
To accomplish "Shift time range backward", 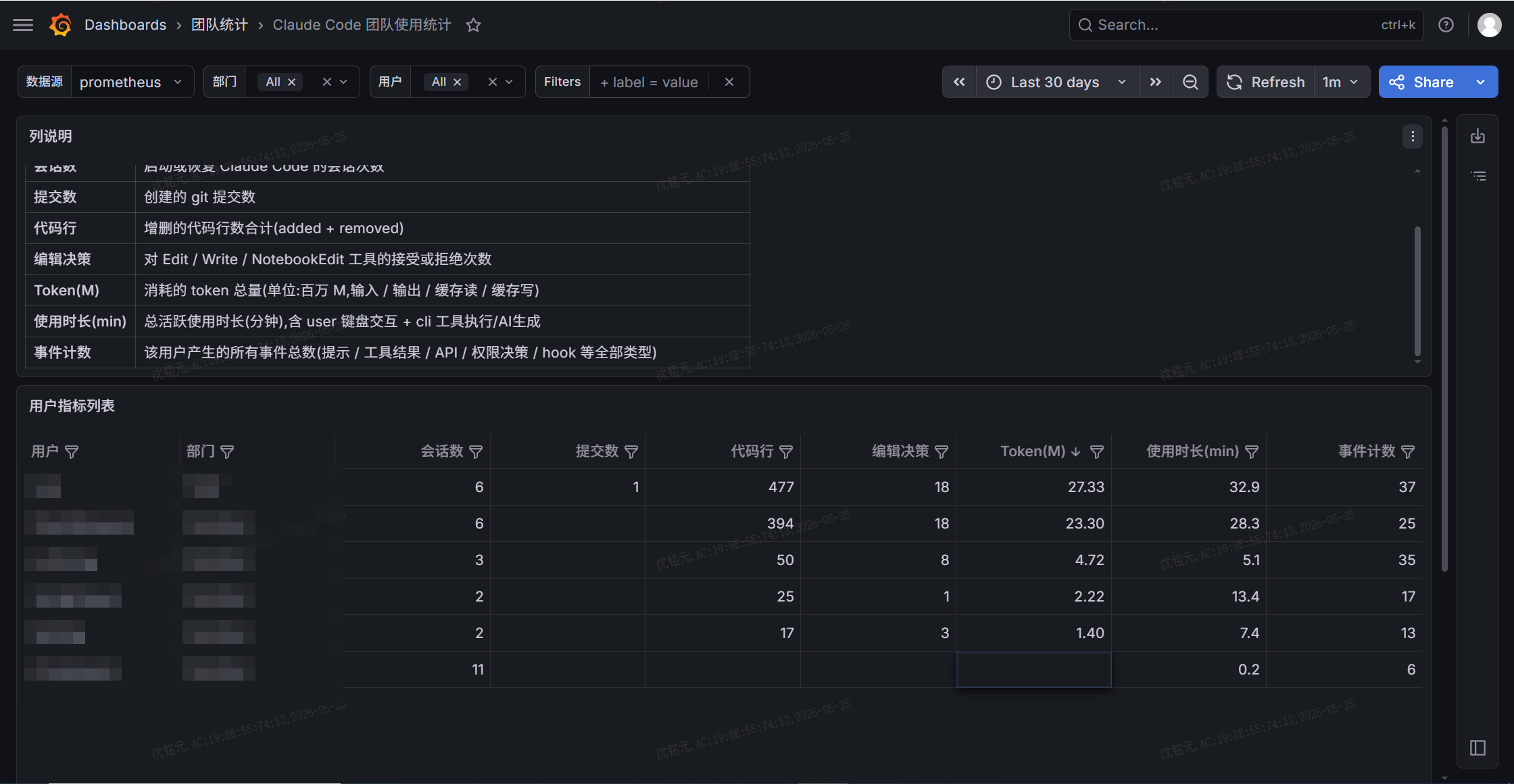I will coord(959,82).
